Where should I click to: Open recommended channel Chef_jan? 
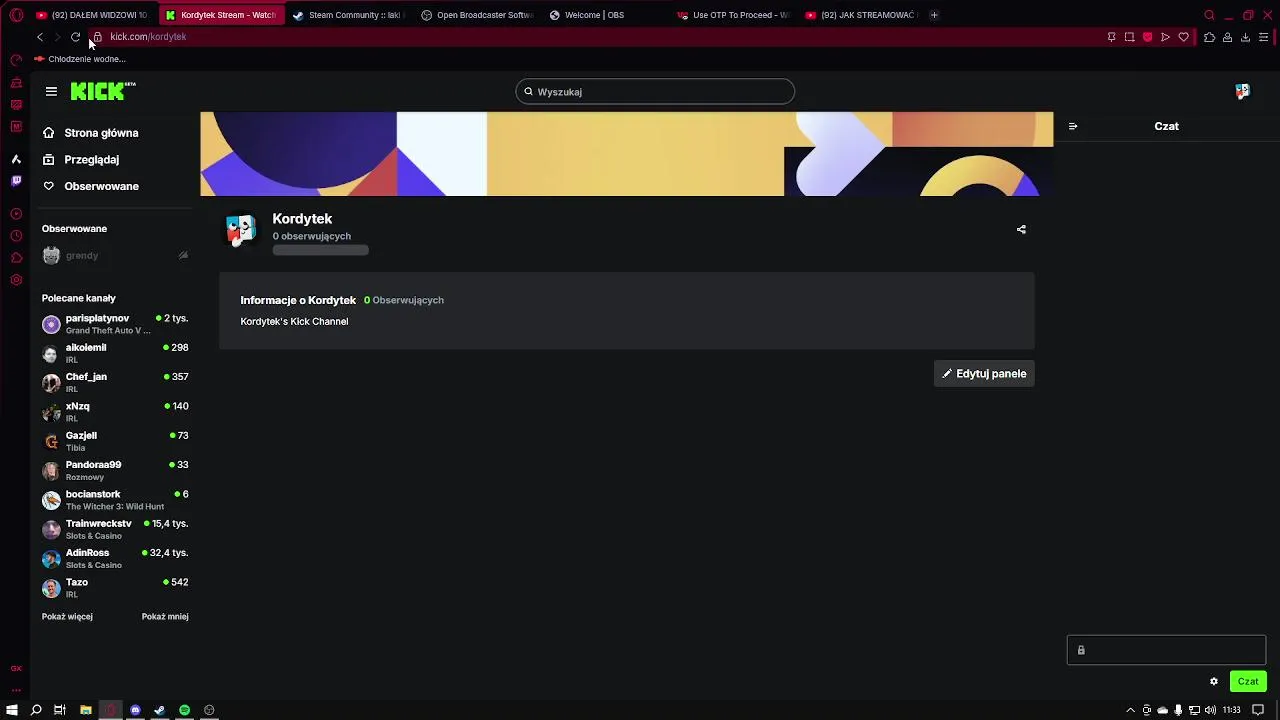(115, 382)
